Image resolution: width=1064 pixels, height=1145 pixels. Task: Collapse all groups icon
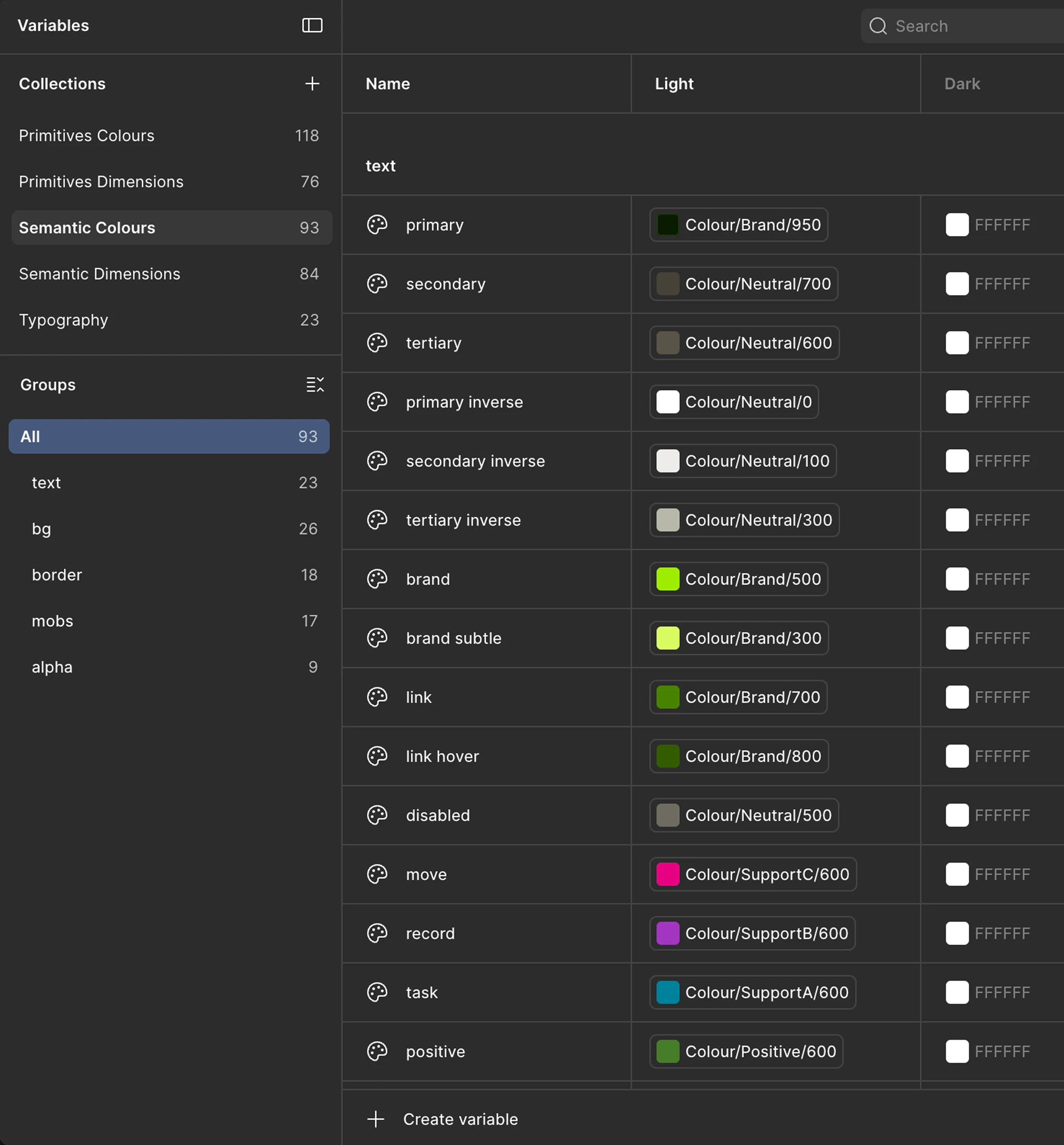[315, 385]
